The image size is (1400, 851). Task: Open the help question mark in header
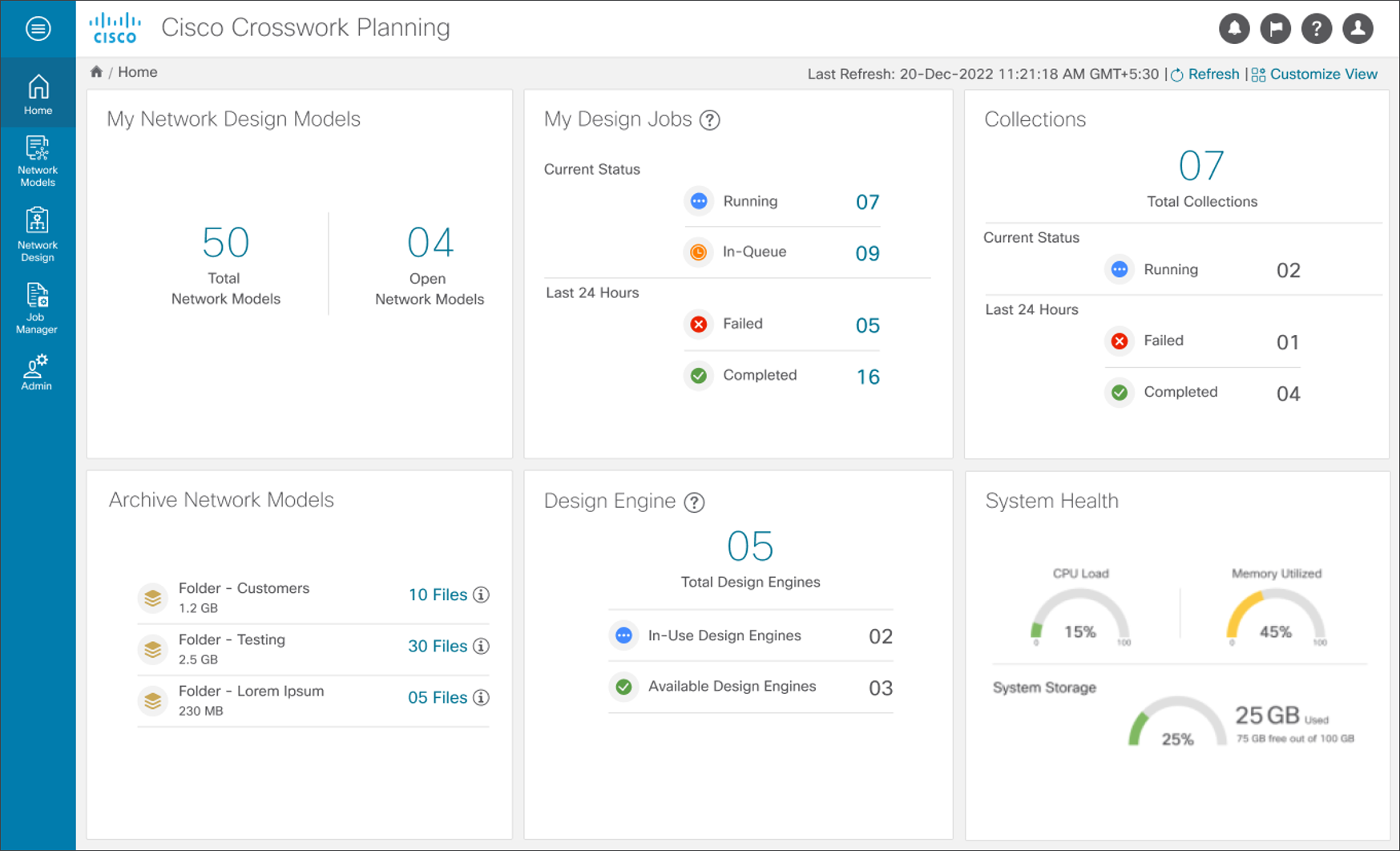(1316, 29)
